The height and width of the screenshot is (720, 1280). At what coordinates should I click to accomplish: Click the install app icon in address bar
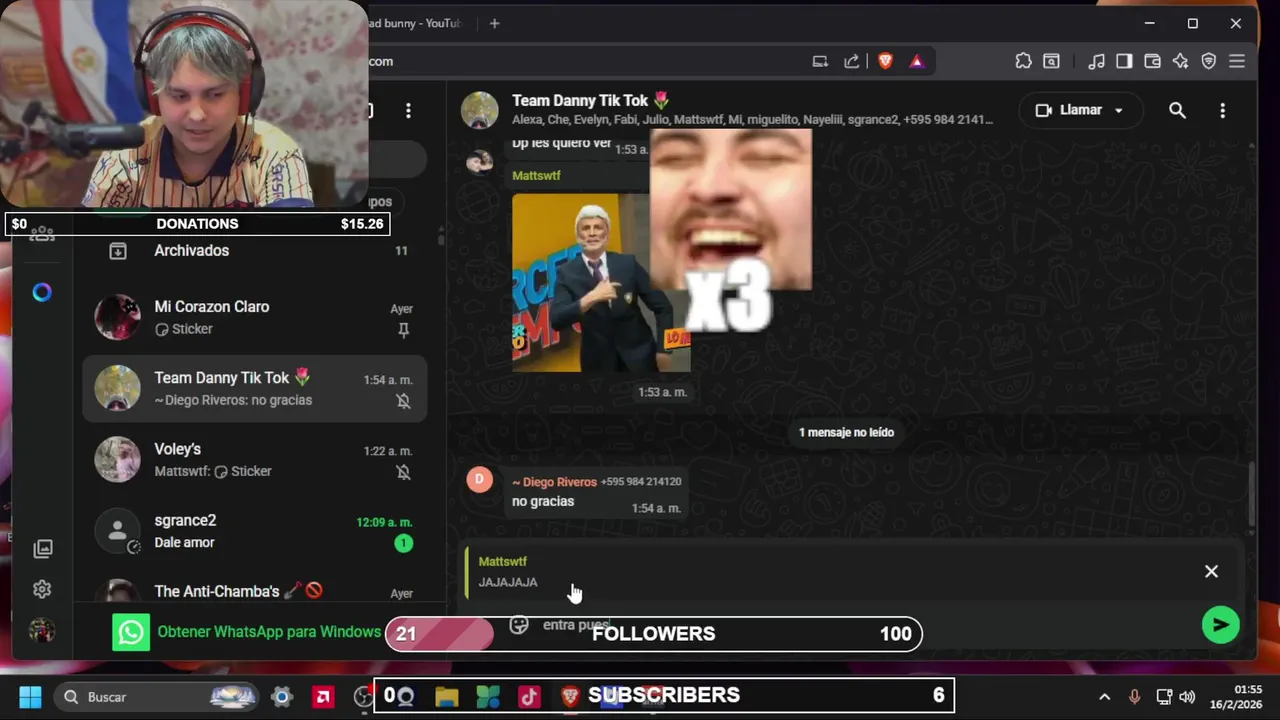click(820, 61)
